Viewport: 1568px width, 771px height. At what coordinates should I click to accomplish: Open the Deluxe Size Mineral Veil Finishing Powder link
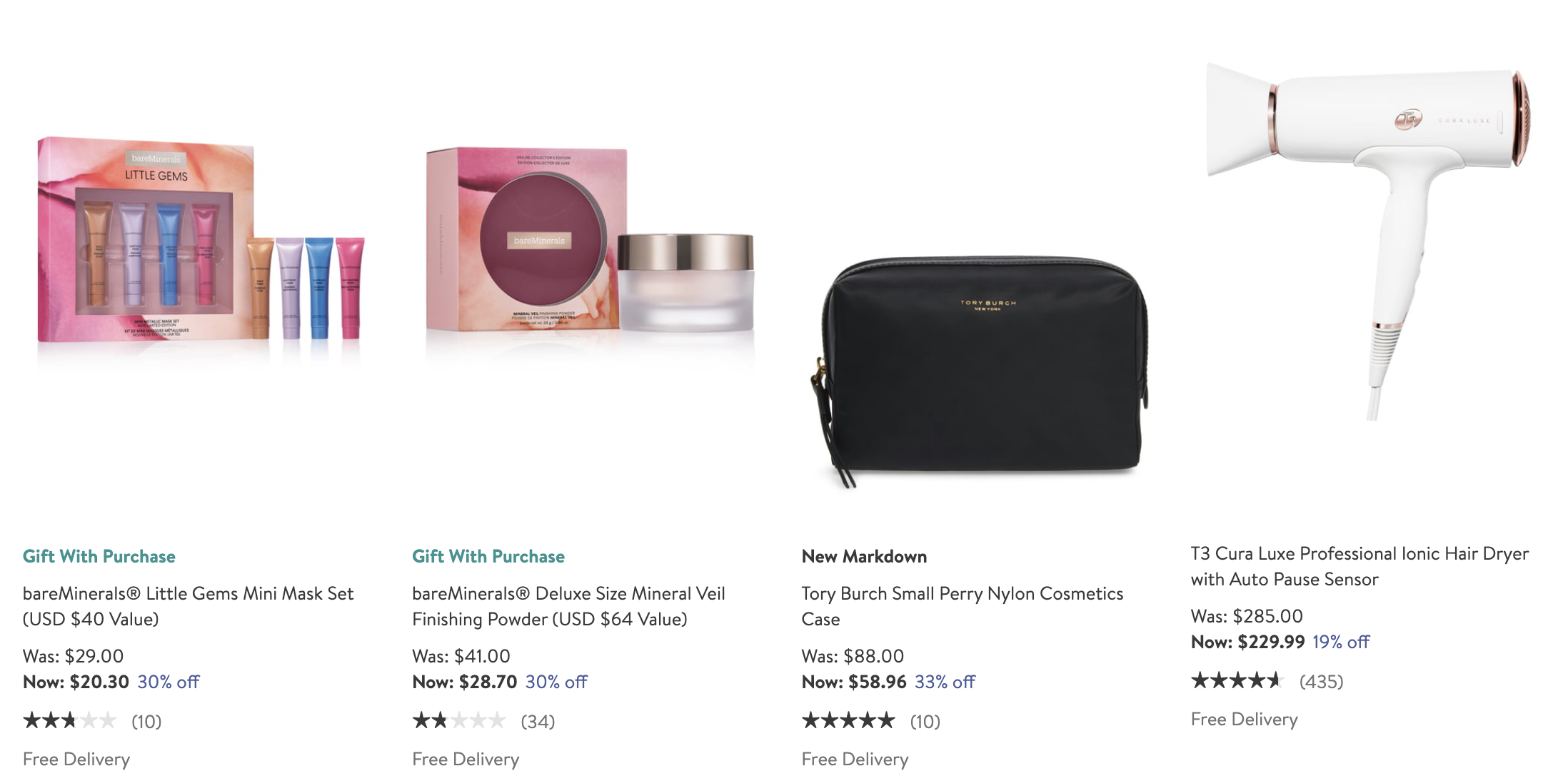click(568, 606)
